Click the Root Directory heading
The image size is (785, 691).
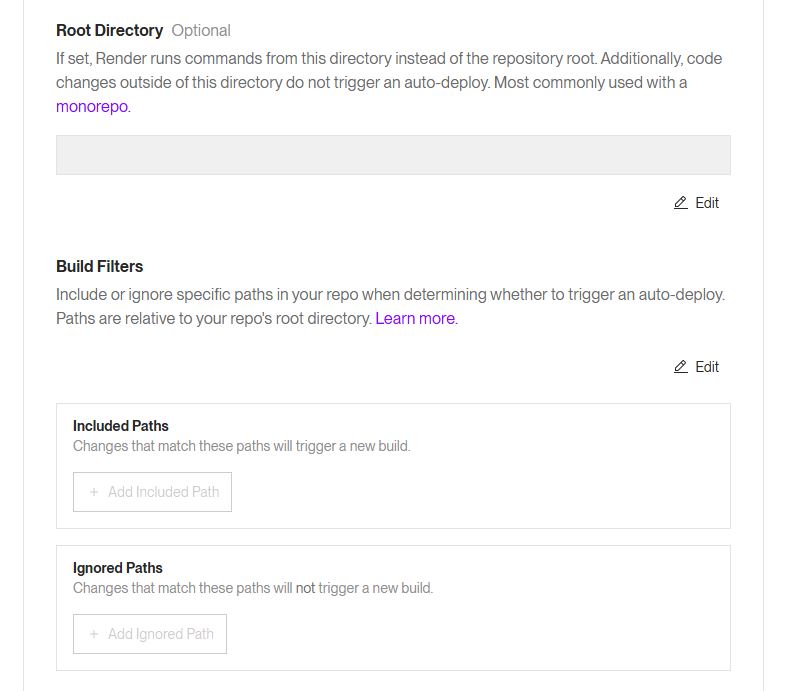tap(109, 30)
